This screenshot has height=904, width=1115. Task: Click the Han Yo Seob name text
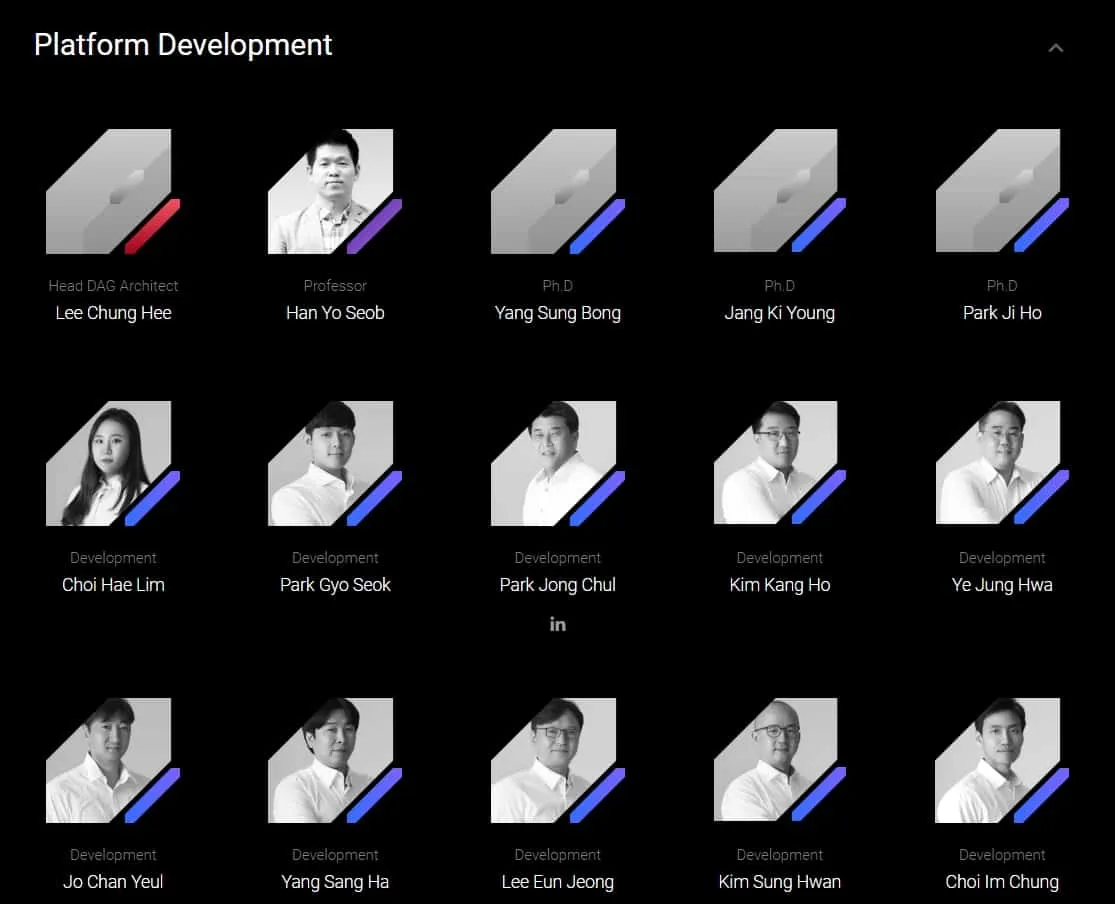335,313
